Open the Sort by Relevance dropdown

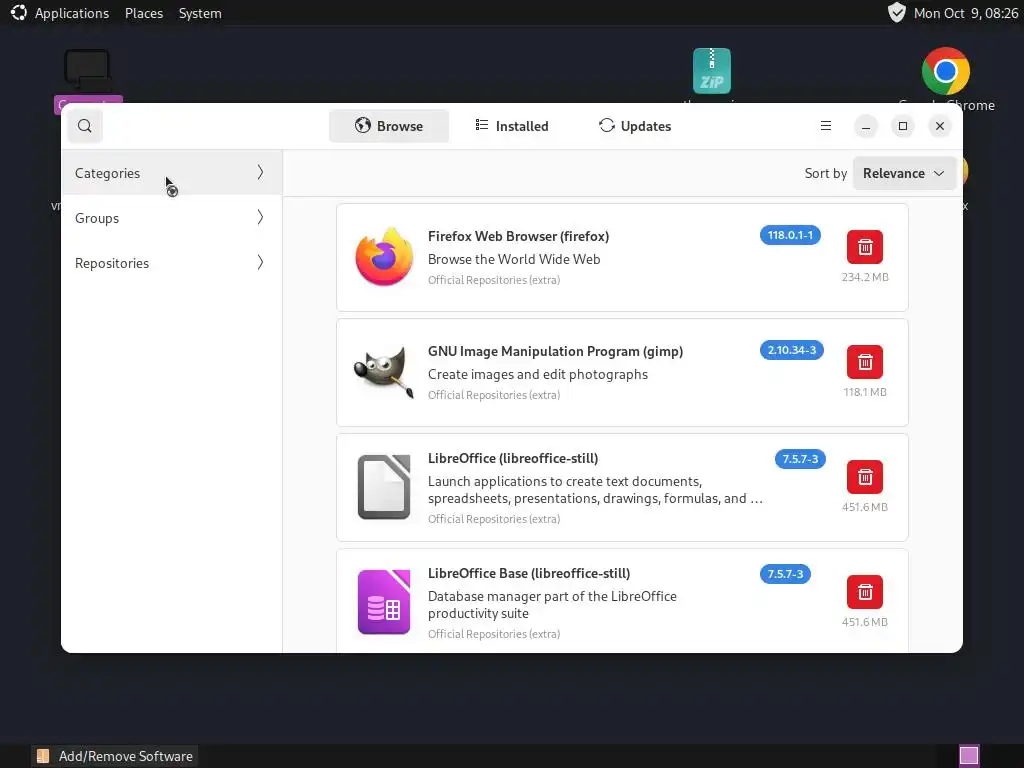click(x=904, y=173)
